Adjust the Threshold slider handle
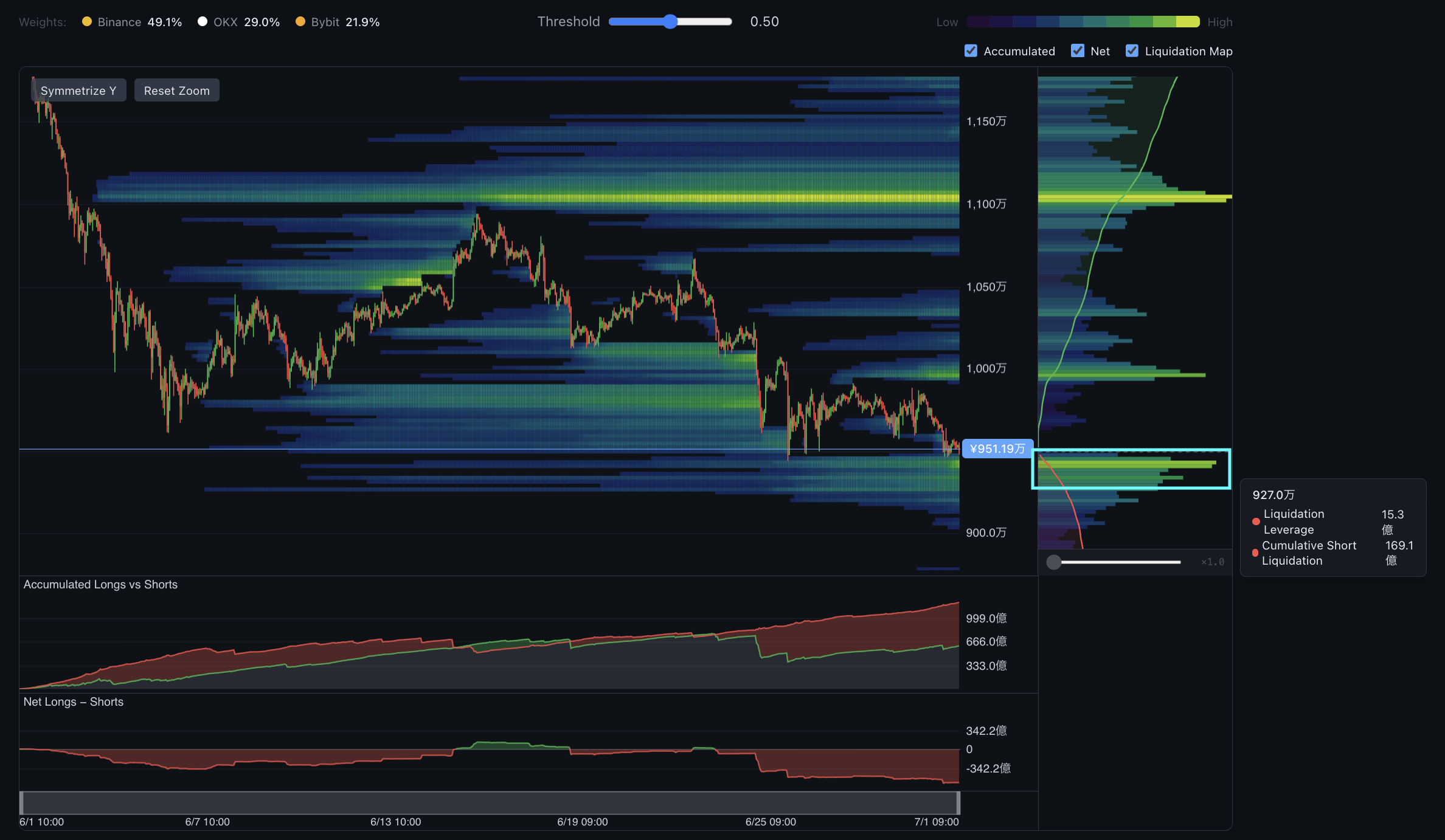 [670, 22]
